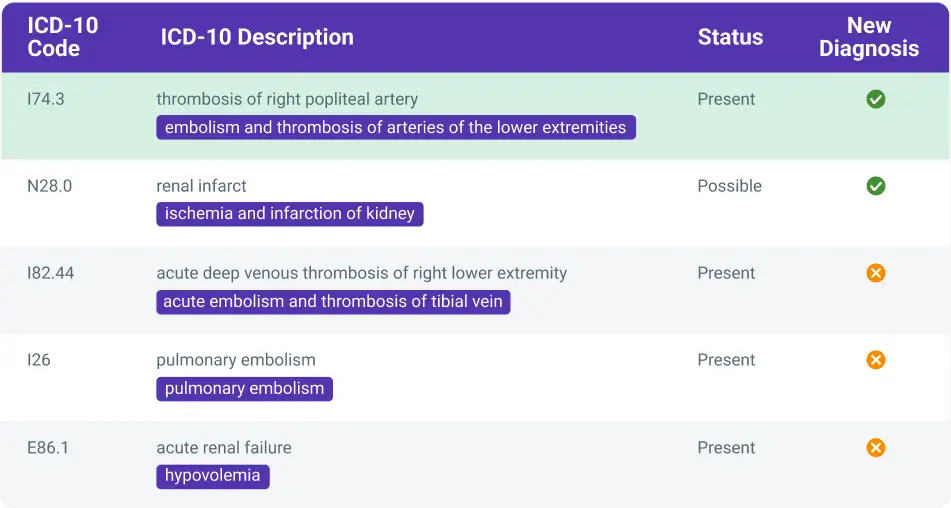Click the 'Possible' status for renal infarct
The width and height of the screenshot is (951, 508).
729,186
